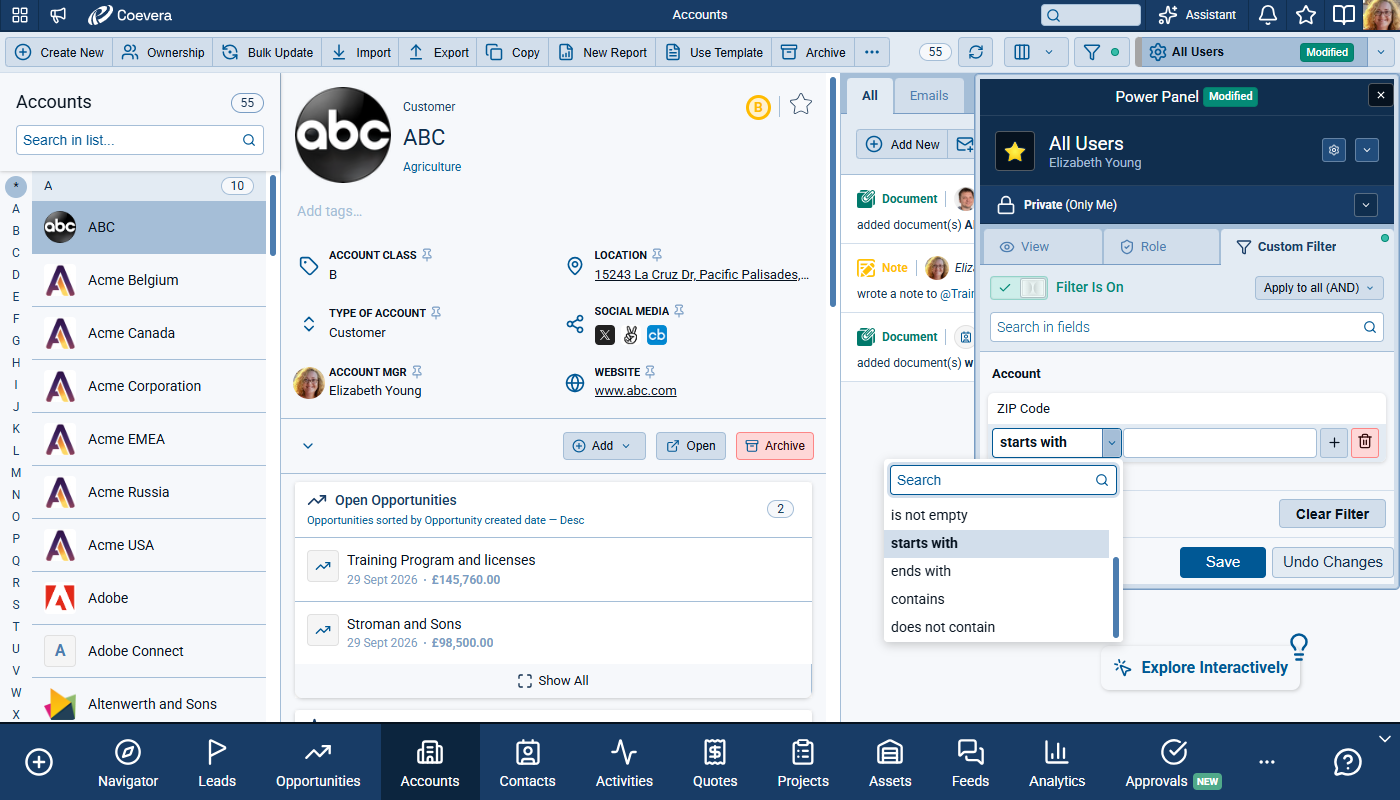Toggle the Filter Is On switch
The width and height of the screenshot is (1400, 800).
coord(1019,288)
